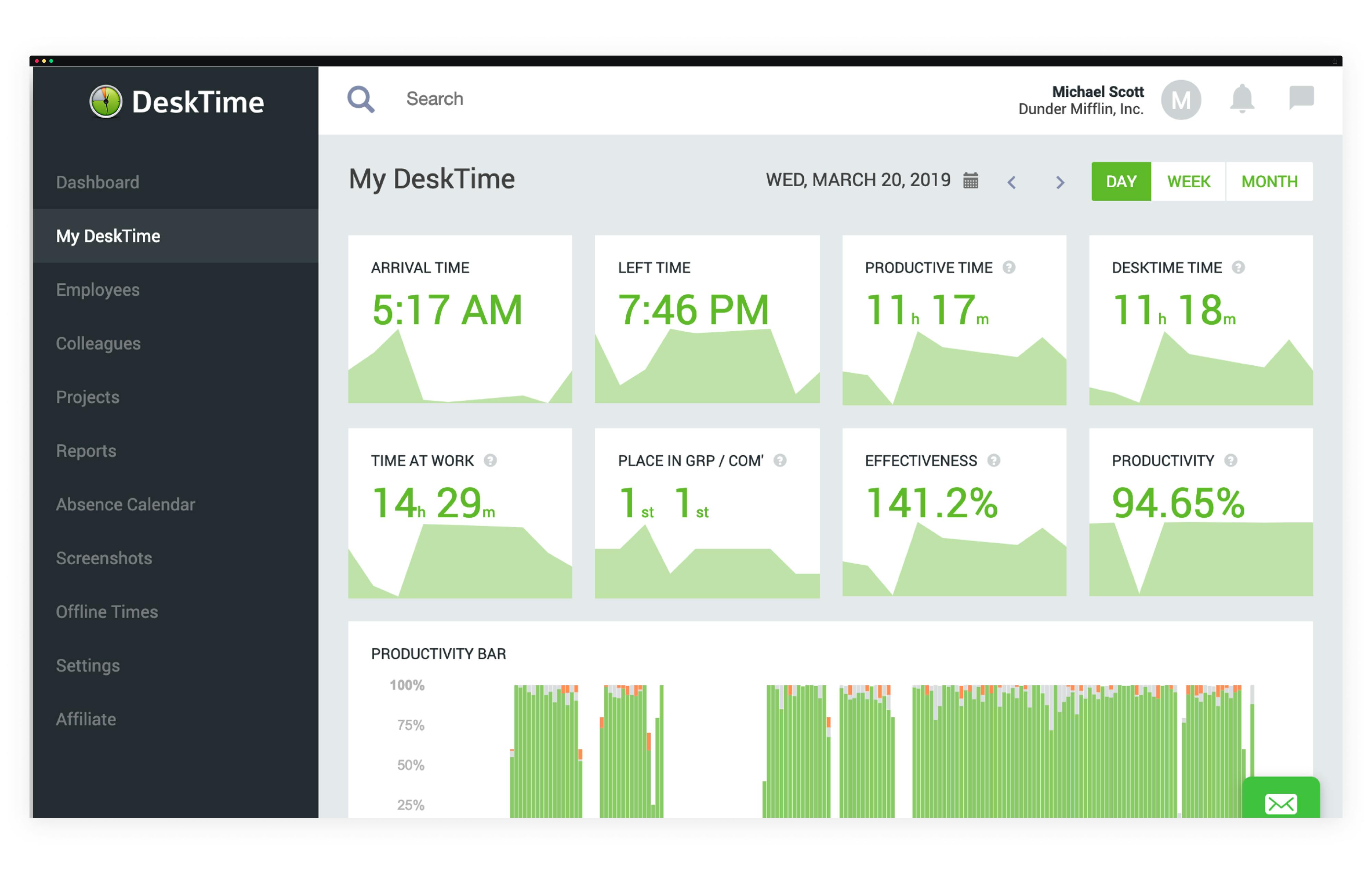Go to next day with right chevron

click(1060, 182)
